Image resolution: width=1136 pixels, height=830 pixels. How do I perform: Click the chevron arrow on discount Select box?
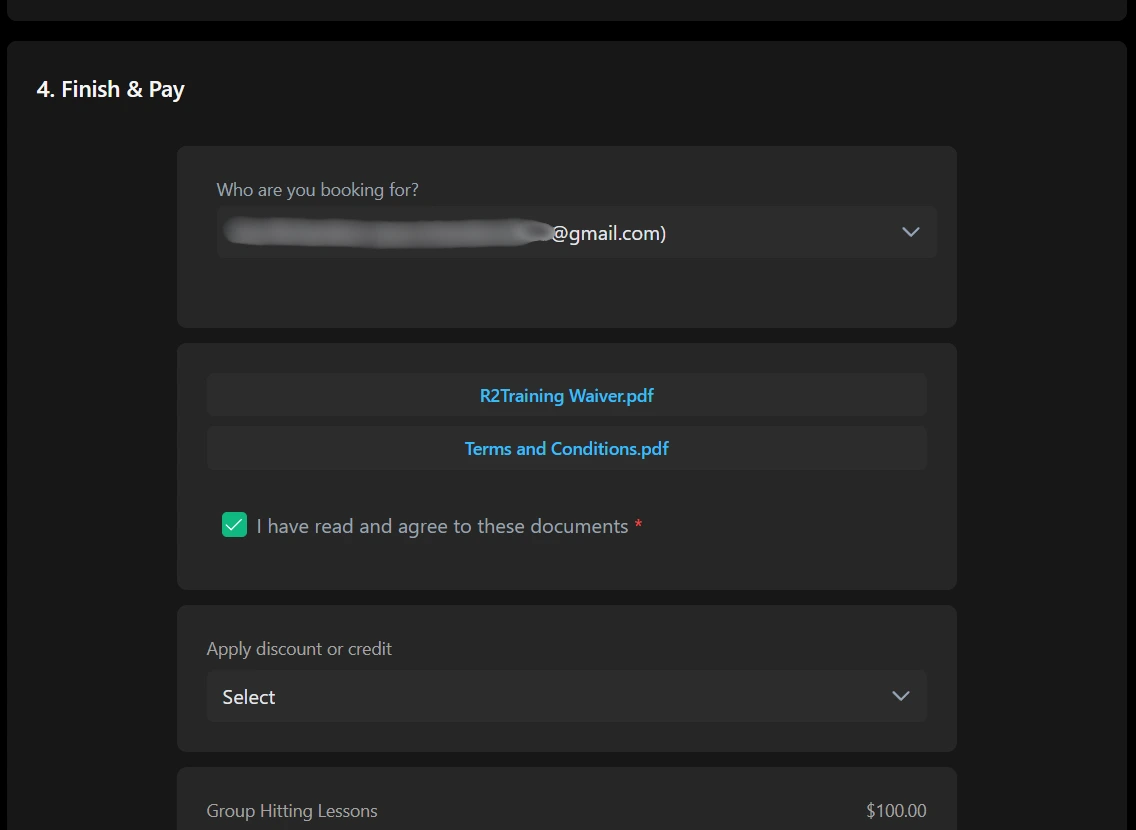point(900,696)
